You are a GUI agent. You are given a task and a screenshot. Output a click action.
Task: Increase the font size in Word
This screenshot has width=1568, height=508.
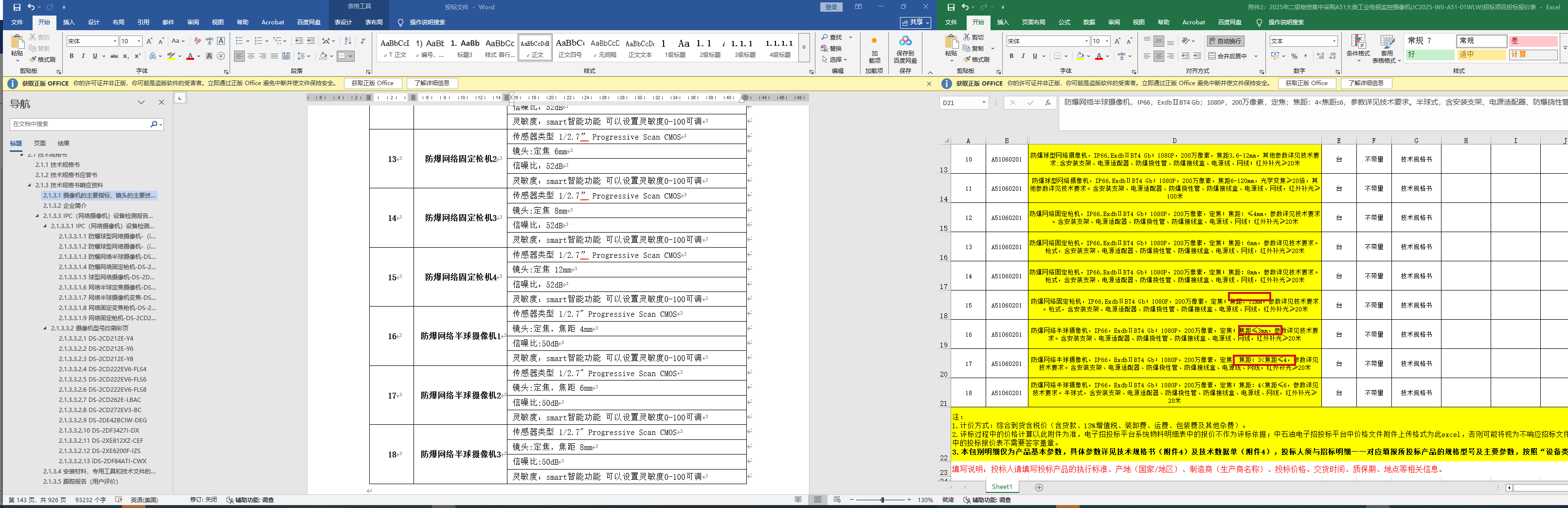click(x=150, y=41)
